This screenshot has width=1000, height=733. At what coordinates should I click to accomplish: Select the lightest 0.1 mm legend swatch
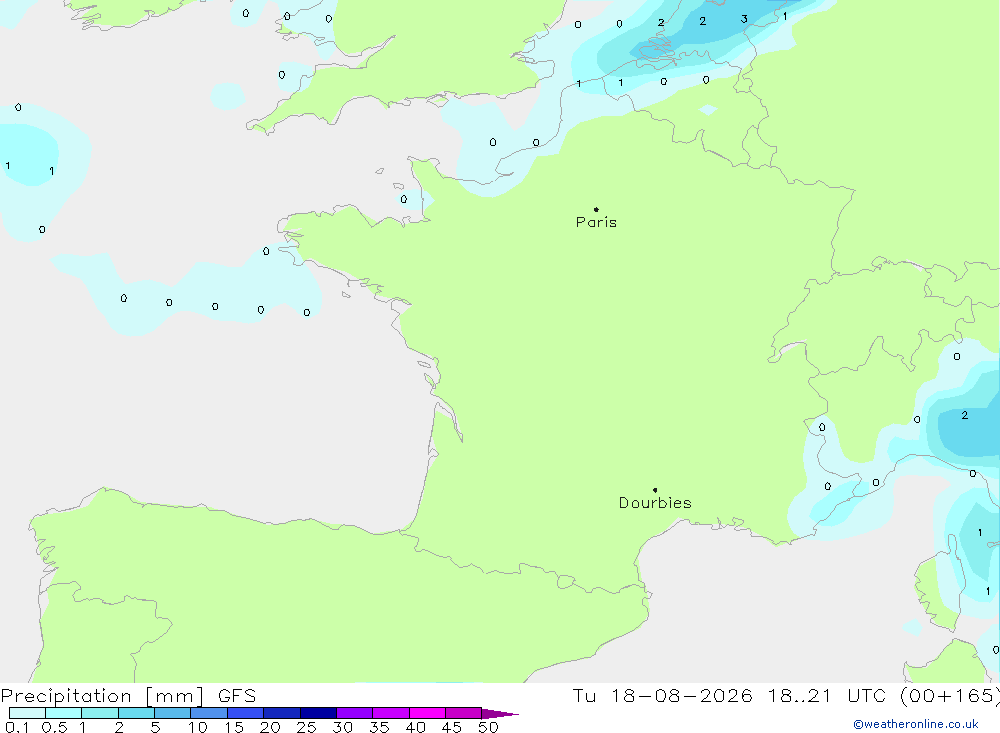(27, 713)
